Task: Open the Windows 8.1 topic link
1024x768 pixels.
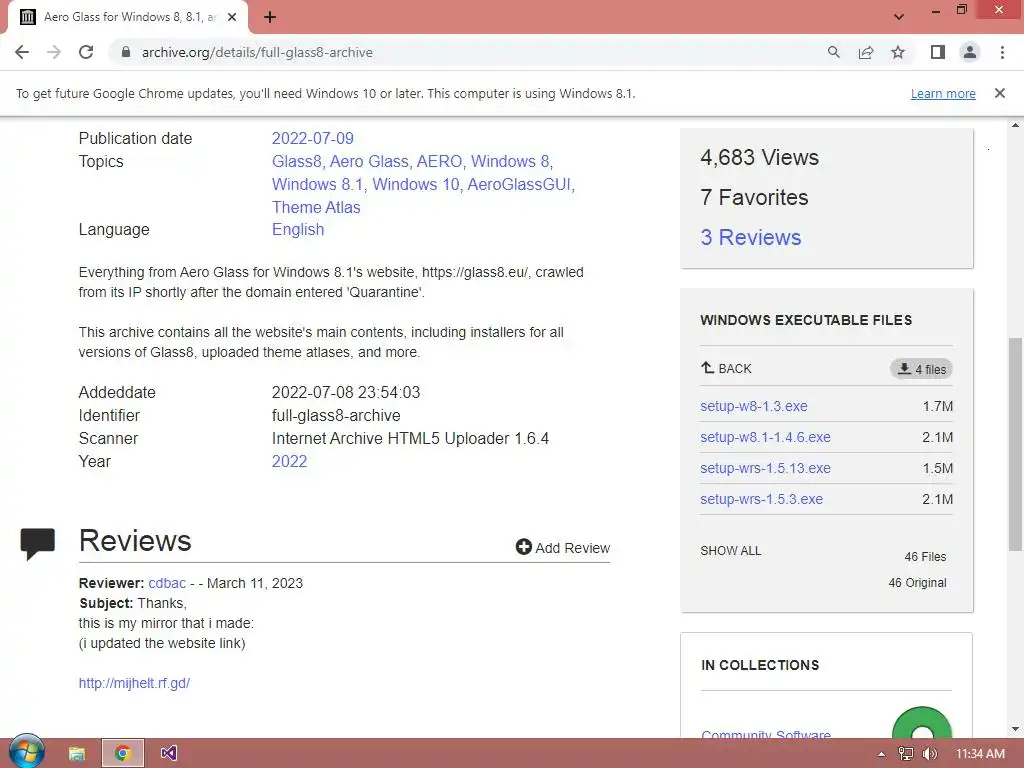Action: [x=317, y=184]
